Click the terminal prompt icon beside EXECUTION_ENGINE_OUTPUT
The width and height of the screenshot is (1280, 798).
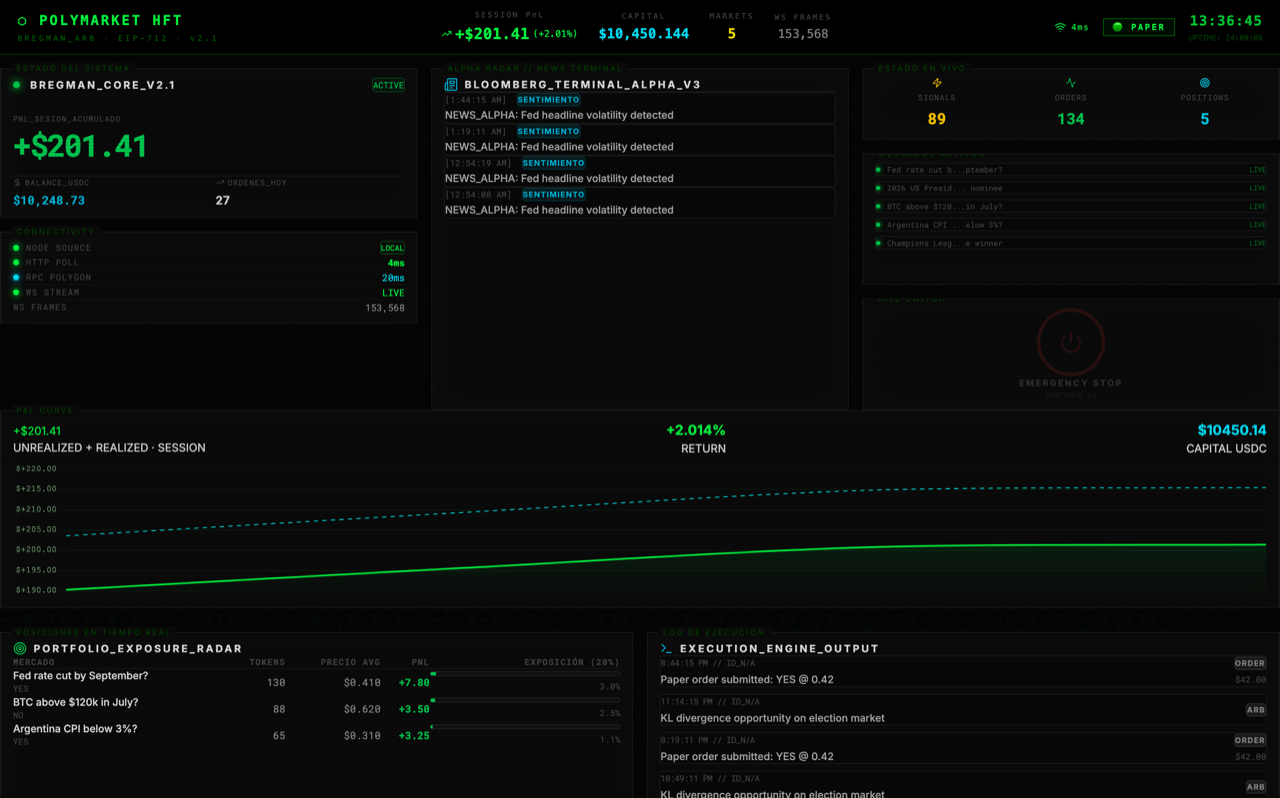667,648
